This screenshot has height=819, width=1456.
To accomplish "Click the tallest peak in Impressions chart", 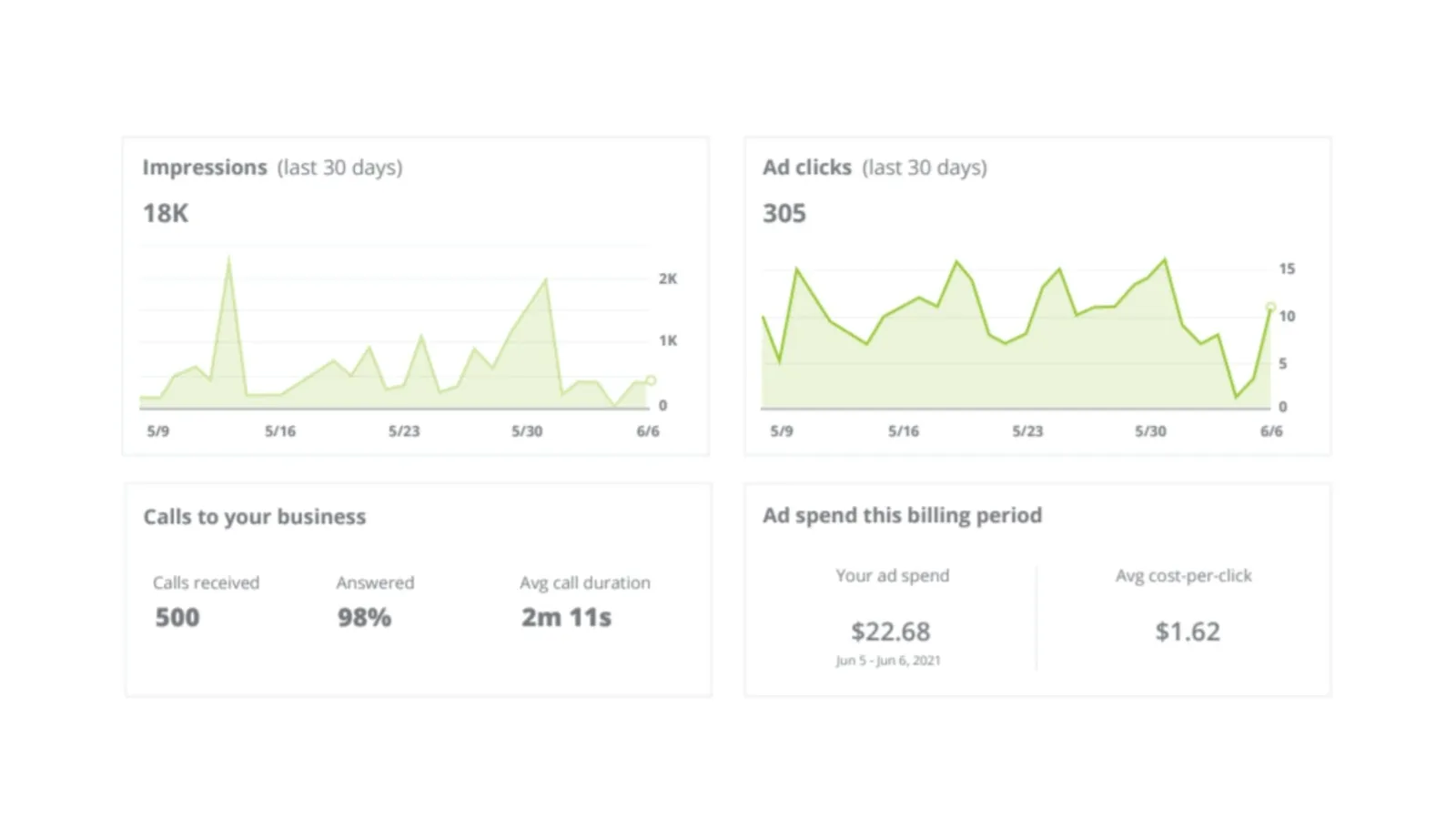I will (228, 259).
